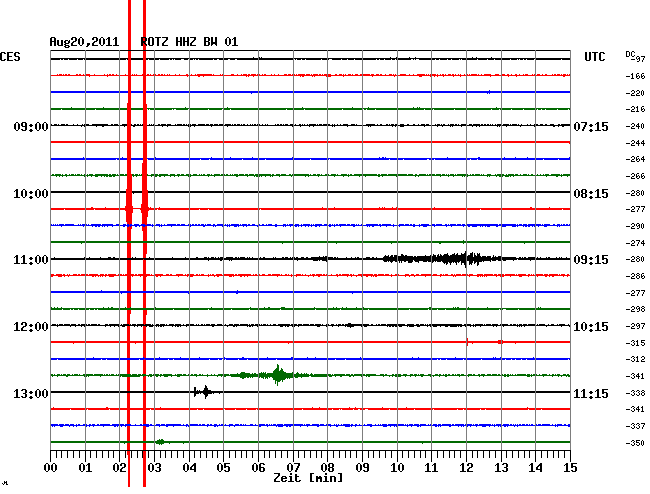Select the 13:00 local time label
Viewport: 650px width, 494px height.
coord(31,393)
